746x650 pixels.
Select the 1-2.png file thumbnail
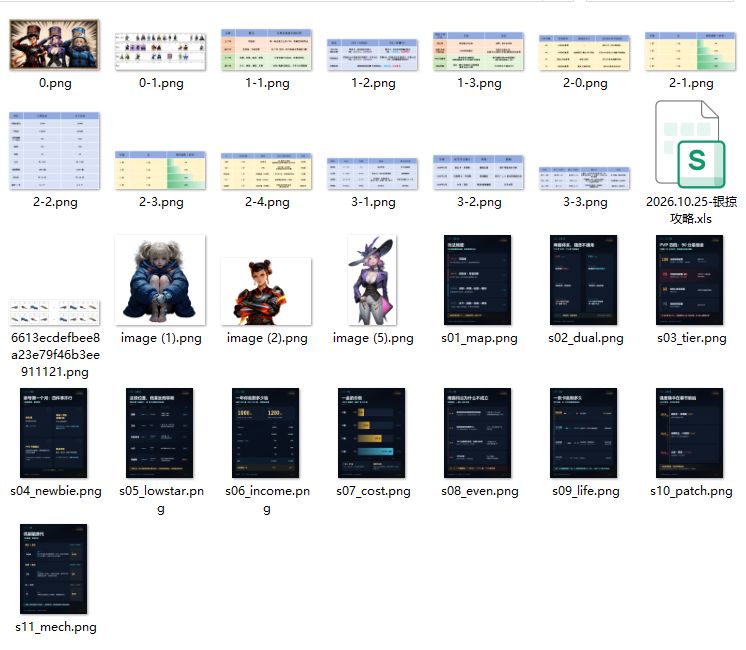tap(373, 55)
